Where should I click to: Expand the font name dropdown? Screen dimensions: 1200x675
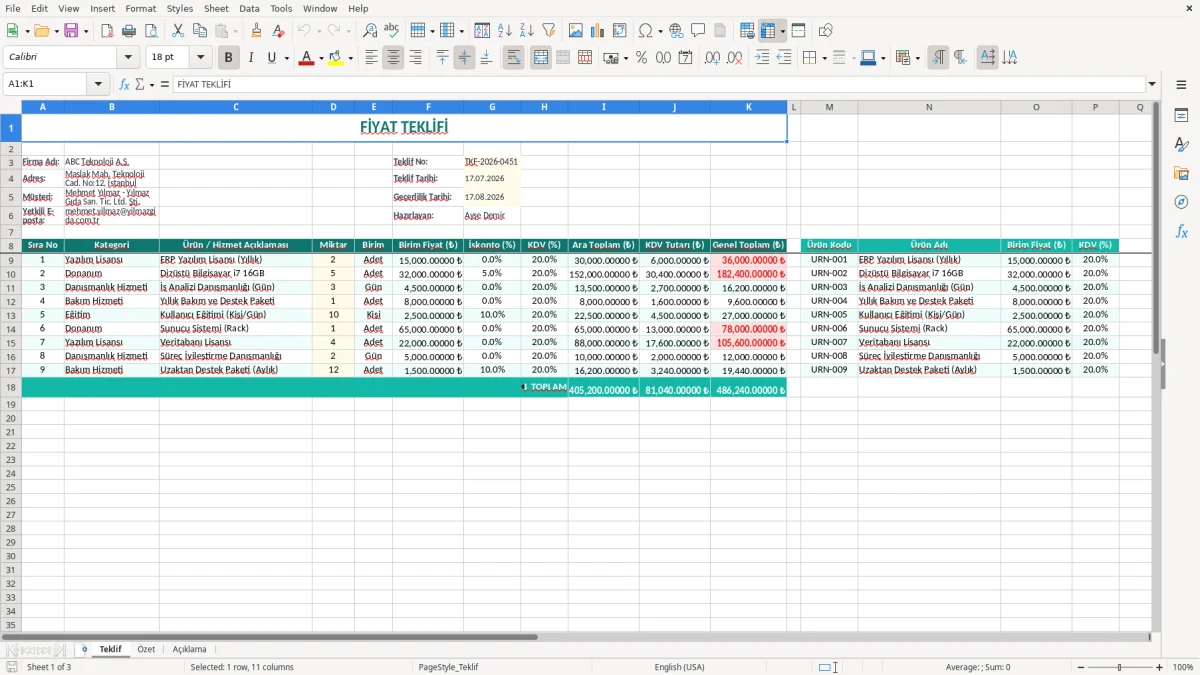coord(128,58)
